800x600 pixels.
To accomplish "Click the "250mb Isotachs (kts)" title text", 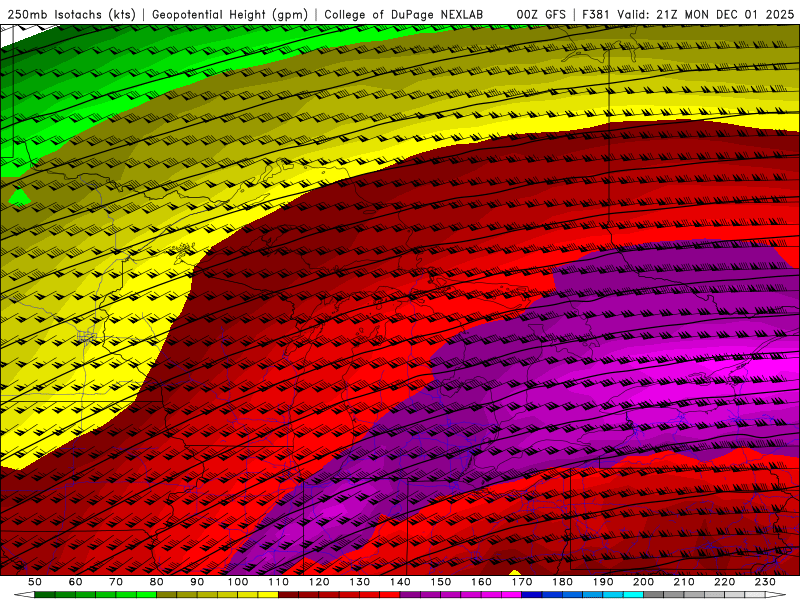I will click(71, 15).
